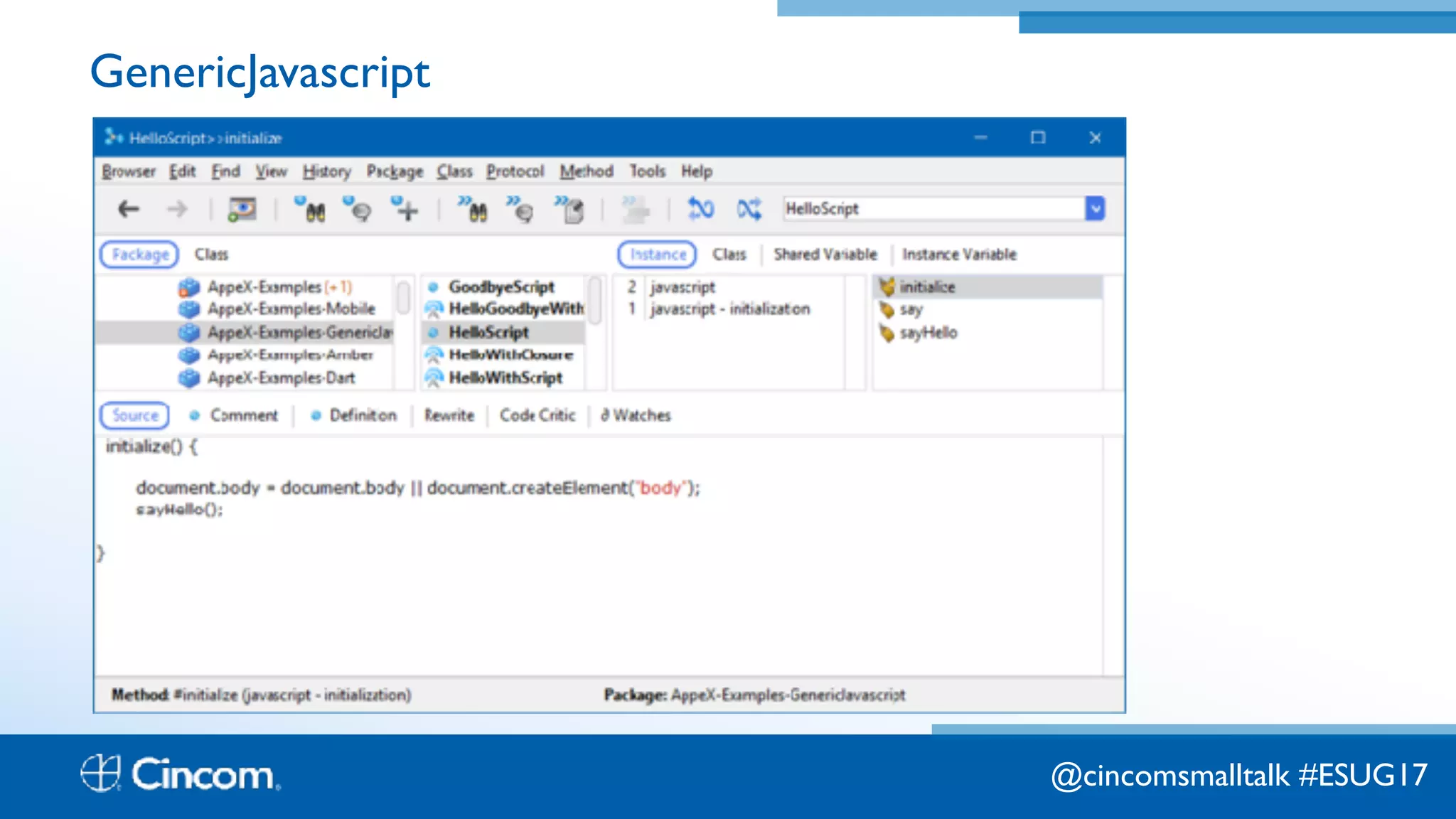Screen dimensions: 1456x819
Task: Click the AppeX-Examples-Dart package cube icon
Action: click(x=189, y=378)
